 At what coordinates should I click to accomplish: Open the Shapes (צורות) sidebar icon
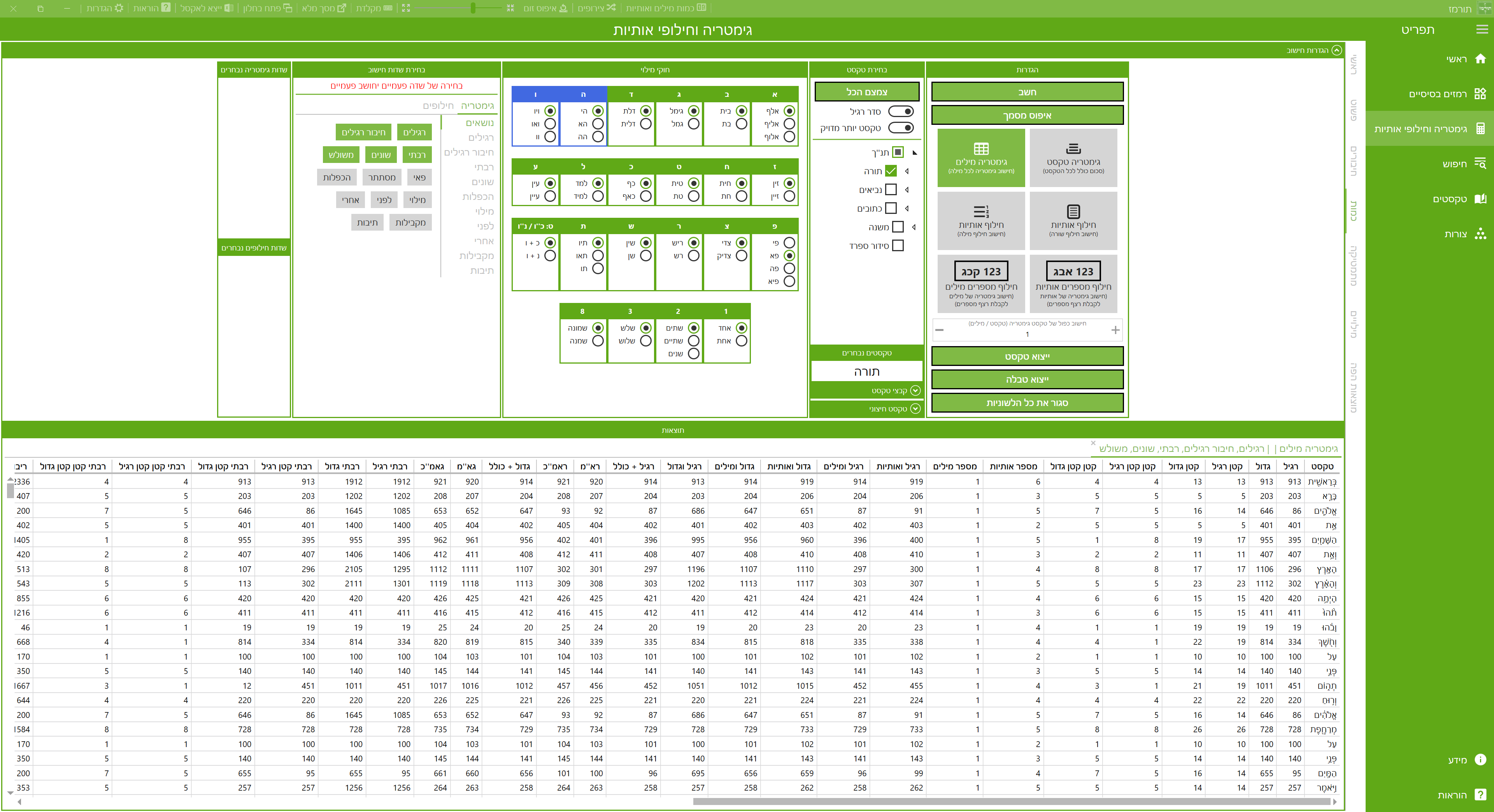pyautogui.click(x=1480, y=234)
